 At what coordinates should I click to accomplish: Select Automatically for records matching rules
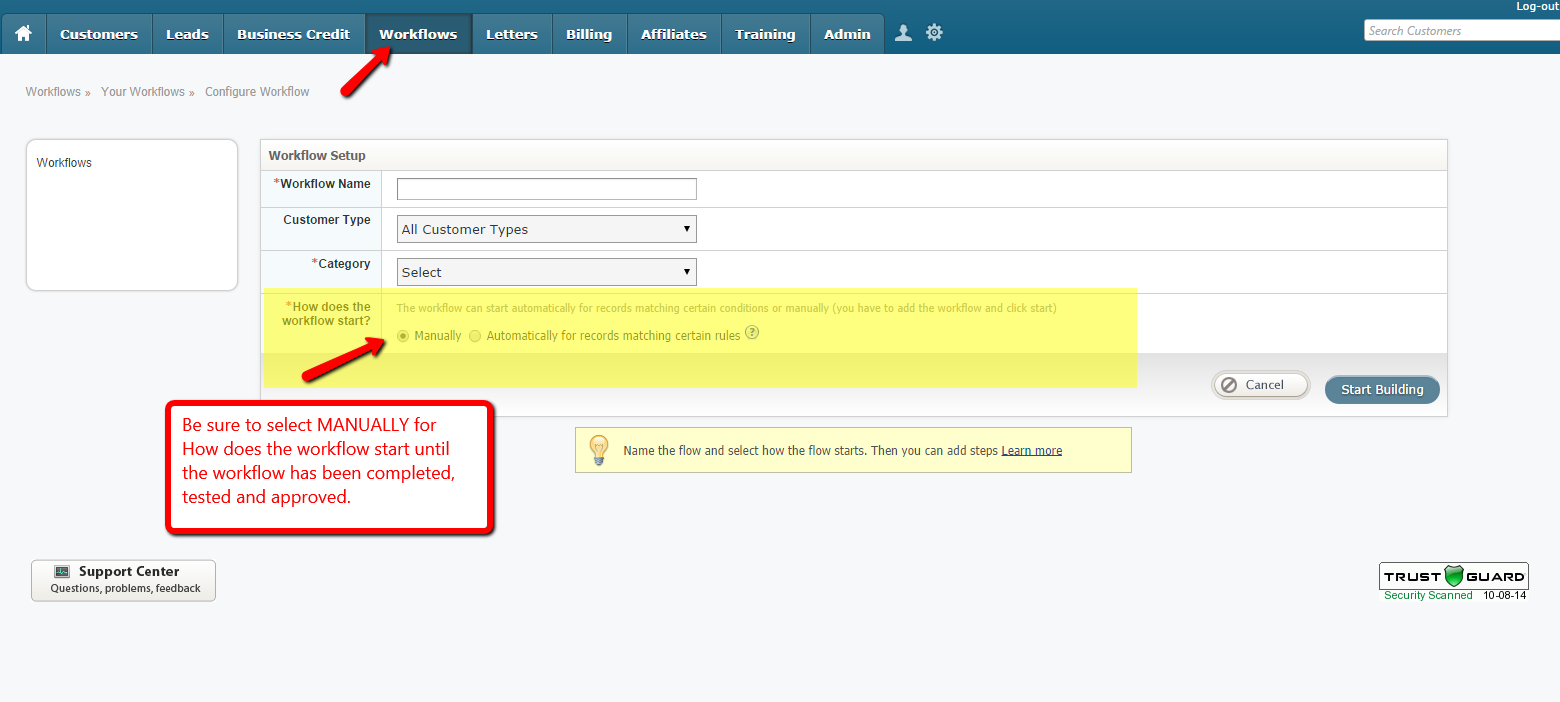click(475, 336)
